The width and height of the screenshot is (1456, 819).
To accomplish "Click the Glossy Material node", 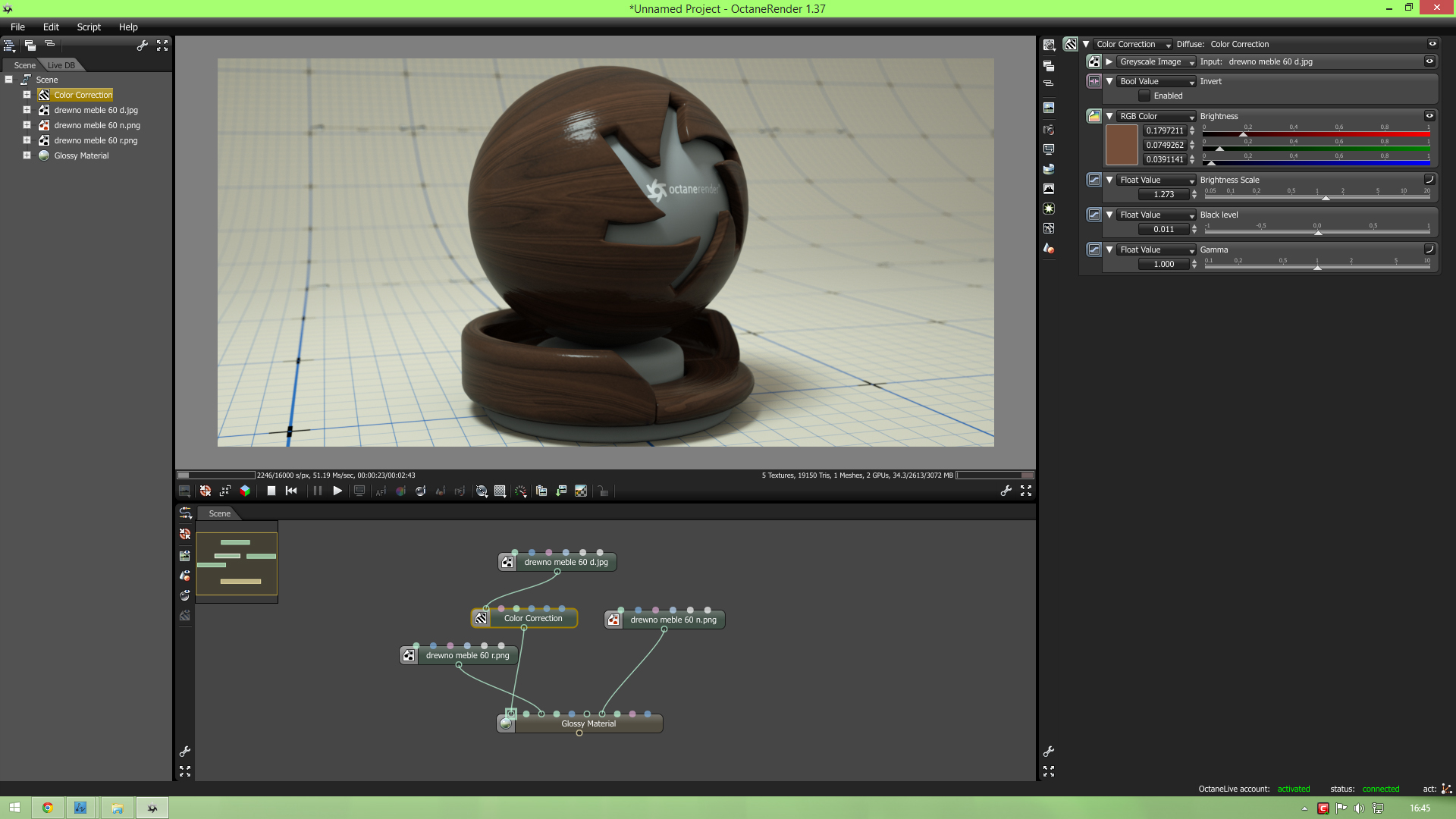I will pos(588,724).
